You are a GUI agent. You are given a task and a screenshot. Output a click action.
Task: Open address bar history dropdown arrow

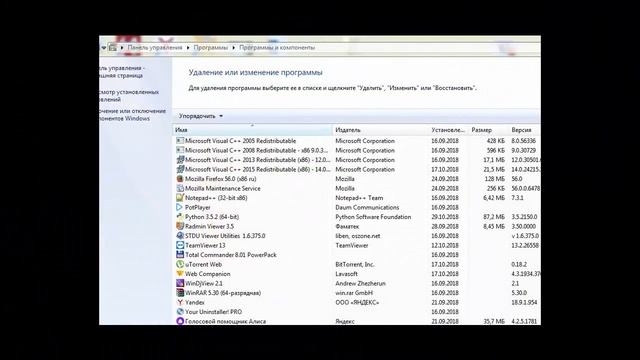pyautogui.click(x=104, y=47)
